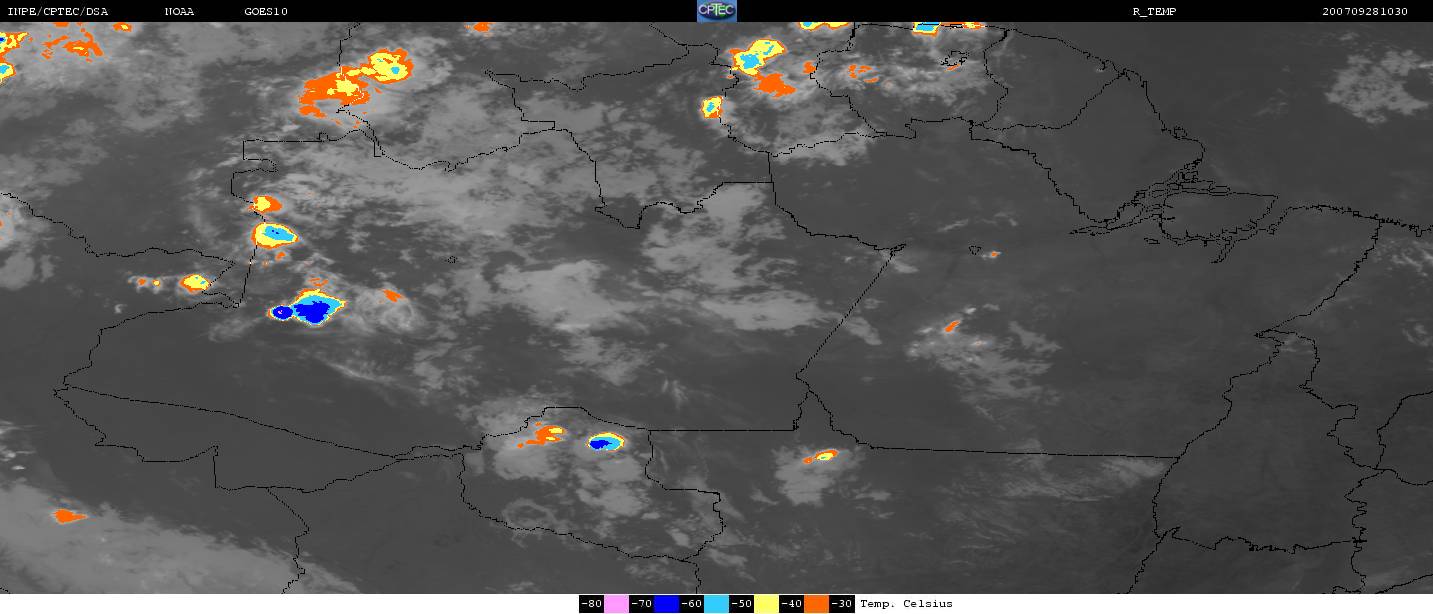Select the dark blue legend swatch

coord(667,604)
